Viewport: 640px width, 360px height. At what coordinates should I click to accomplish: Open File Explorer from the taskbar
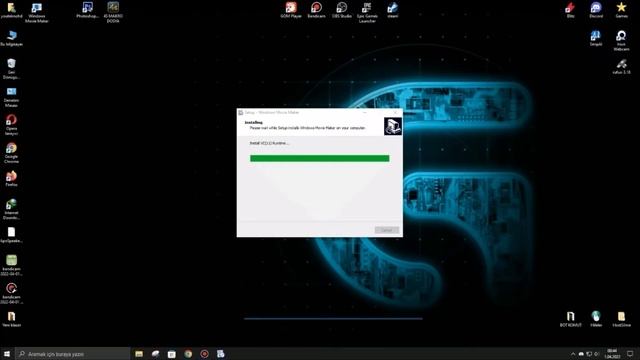139,353
